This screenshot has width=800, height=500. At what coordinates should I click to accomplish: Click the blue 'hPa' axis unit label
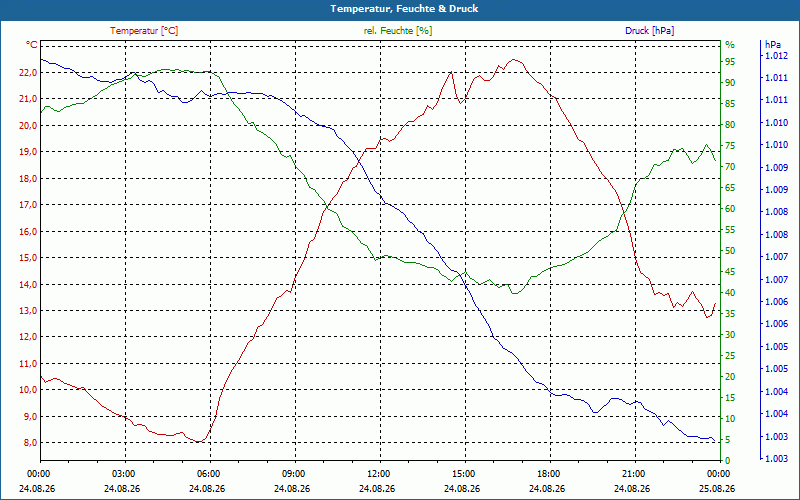(x=773, y=45)
